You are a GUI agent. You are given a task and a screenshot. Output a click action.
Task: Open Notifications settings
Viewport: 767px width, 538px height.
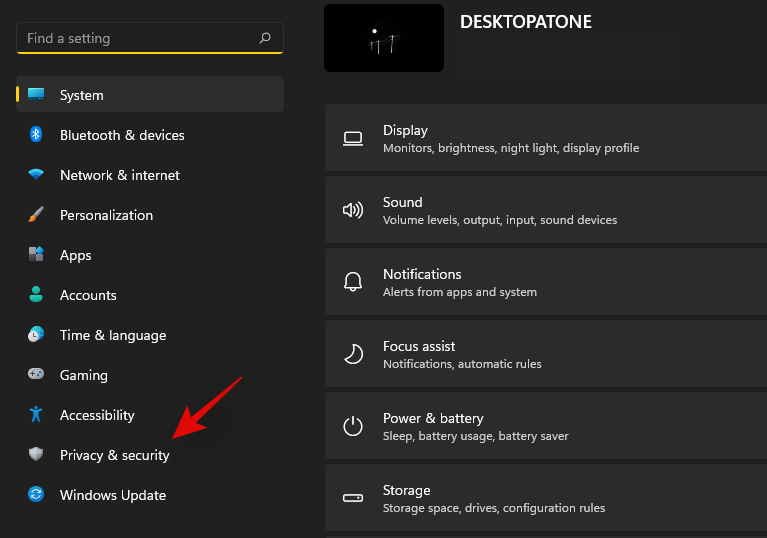click(x=545, y=282)
